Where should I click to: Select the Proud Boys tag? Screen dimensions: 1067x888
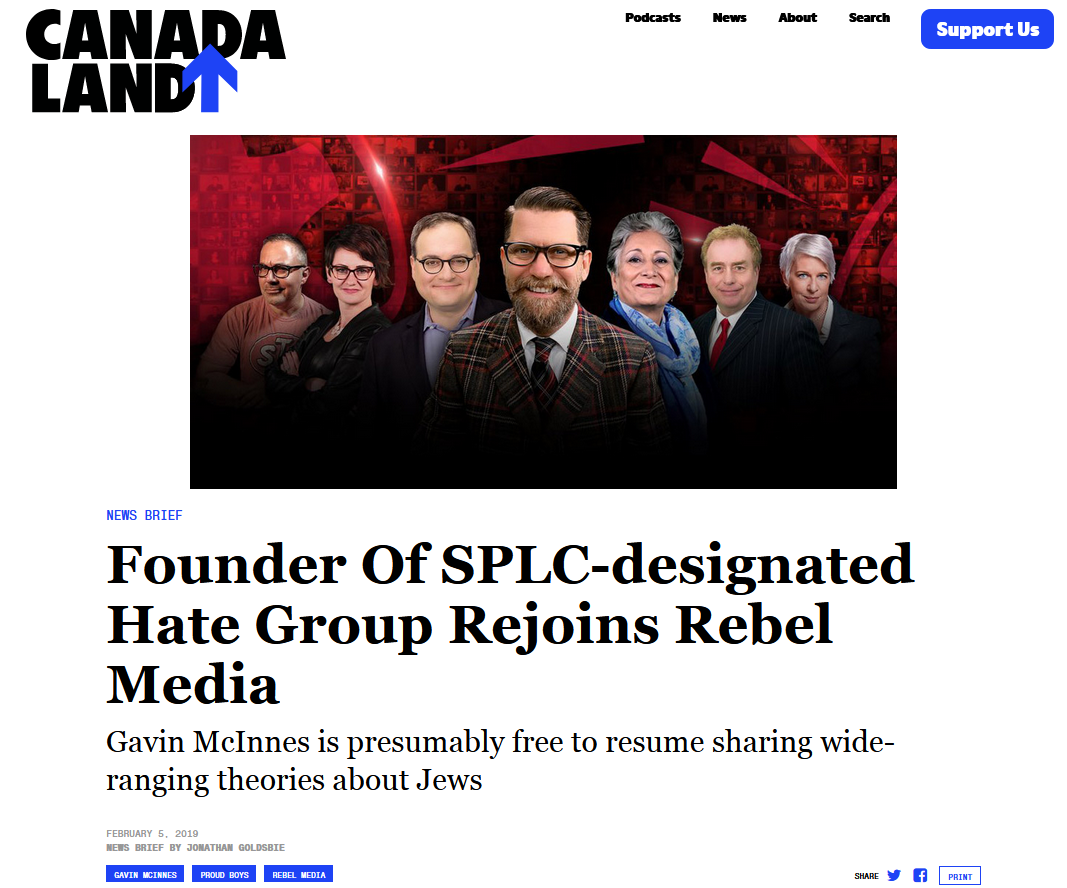[224, 874]
